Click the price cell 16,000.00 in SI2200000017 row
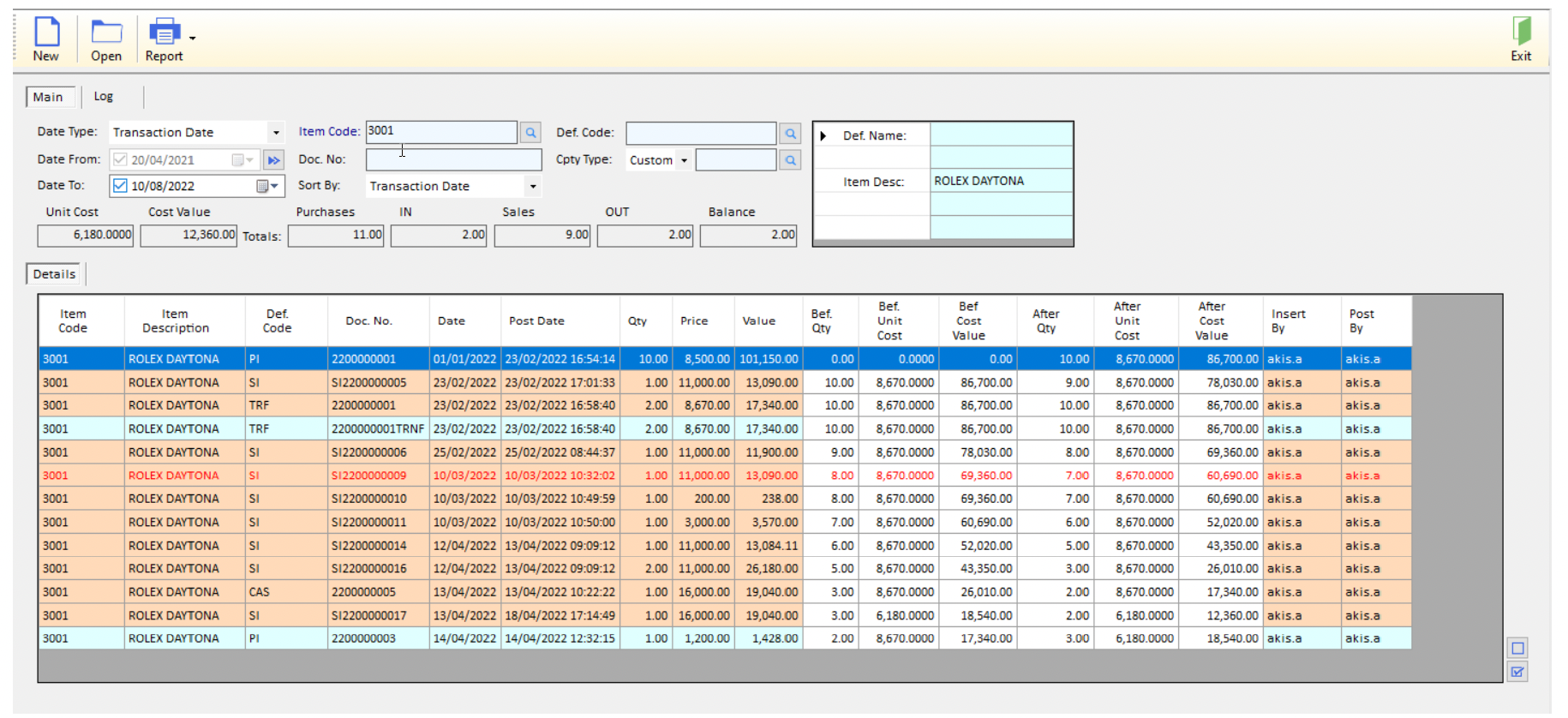 [703, 615]
